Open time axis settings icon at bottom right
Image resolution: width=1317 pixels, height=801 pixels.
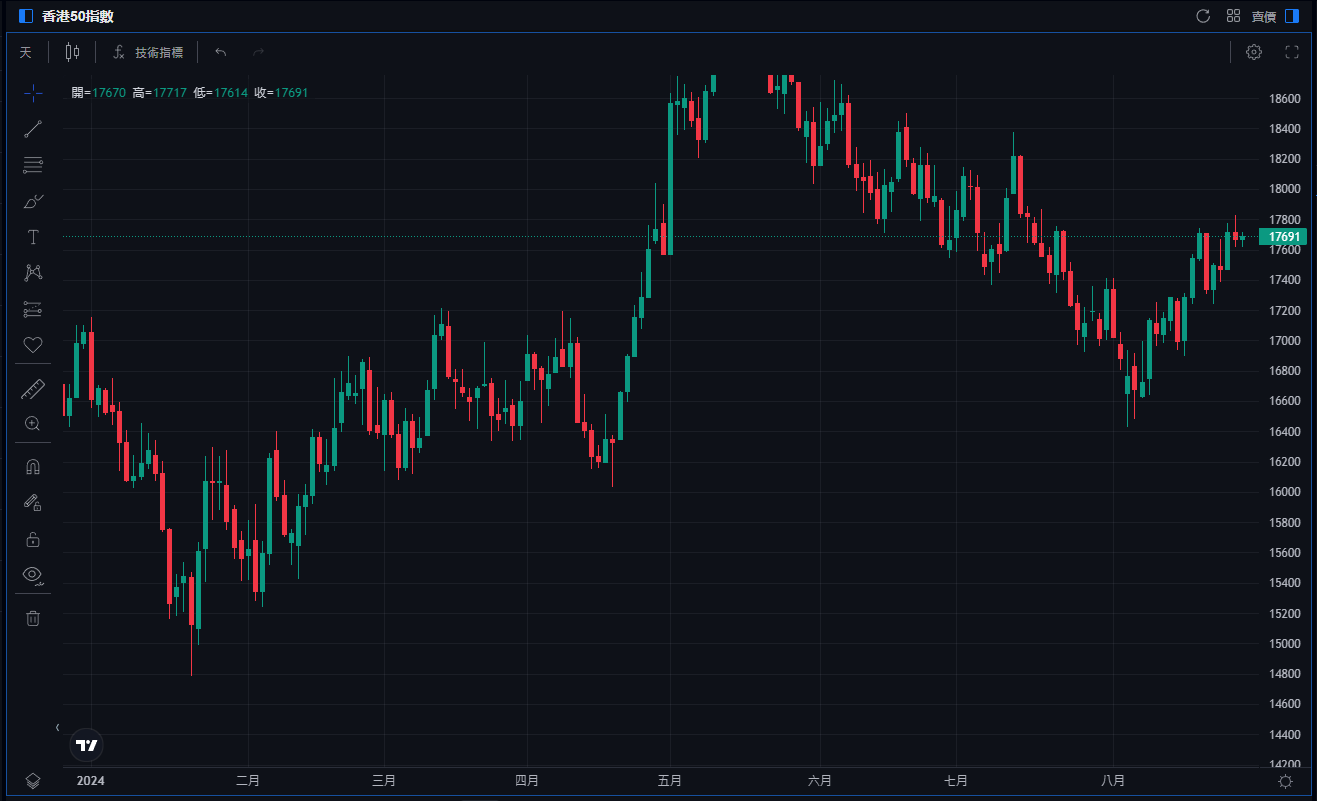point(1285,781)
